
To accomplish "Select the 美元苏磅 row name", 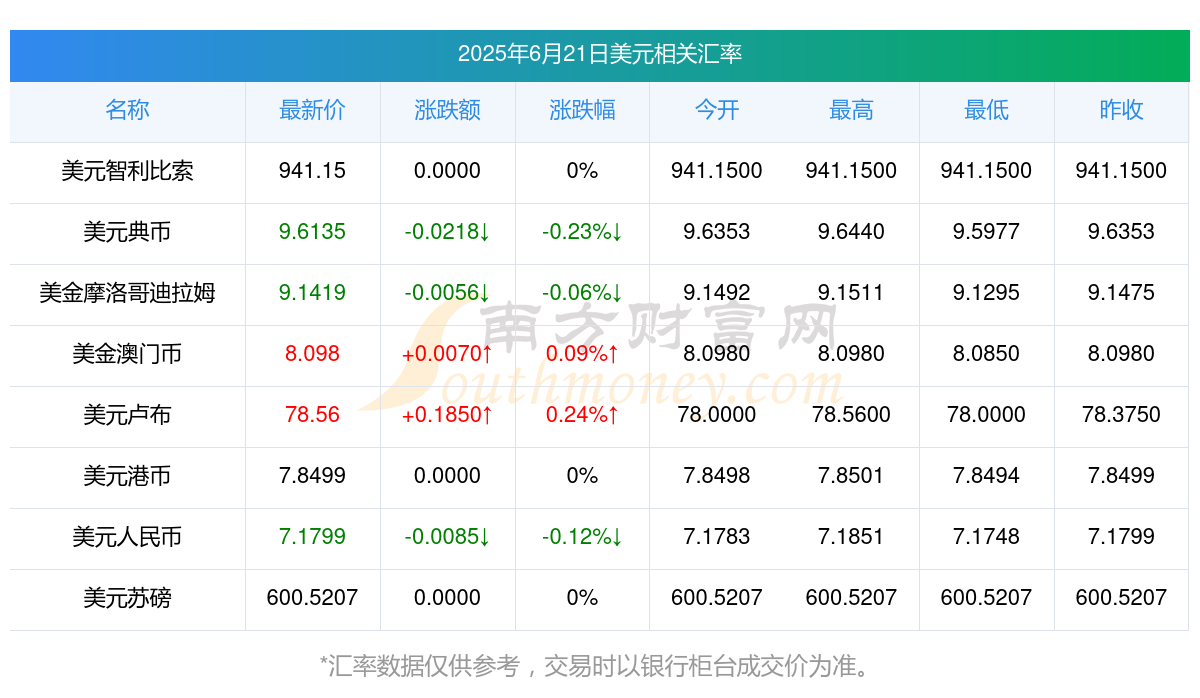I will pos(127,598).
